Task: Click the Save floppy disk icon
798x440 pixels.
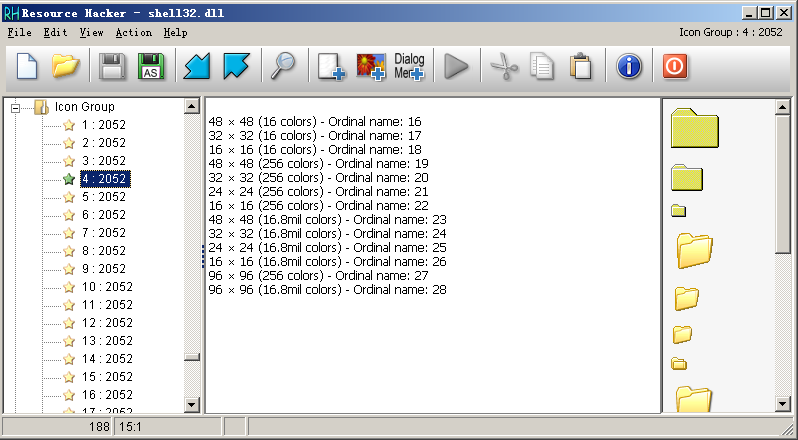Action: pyautogui.click(x=112, y=66)
